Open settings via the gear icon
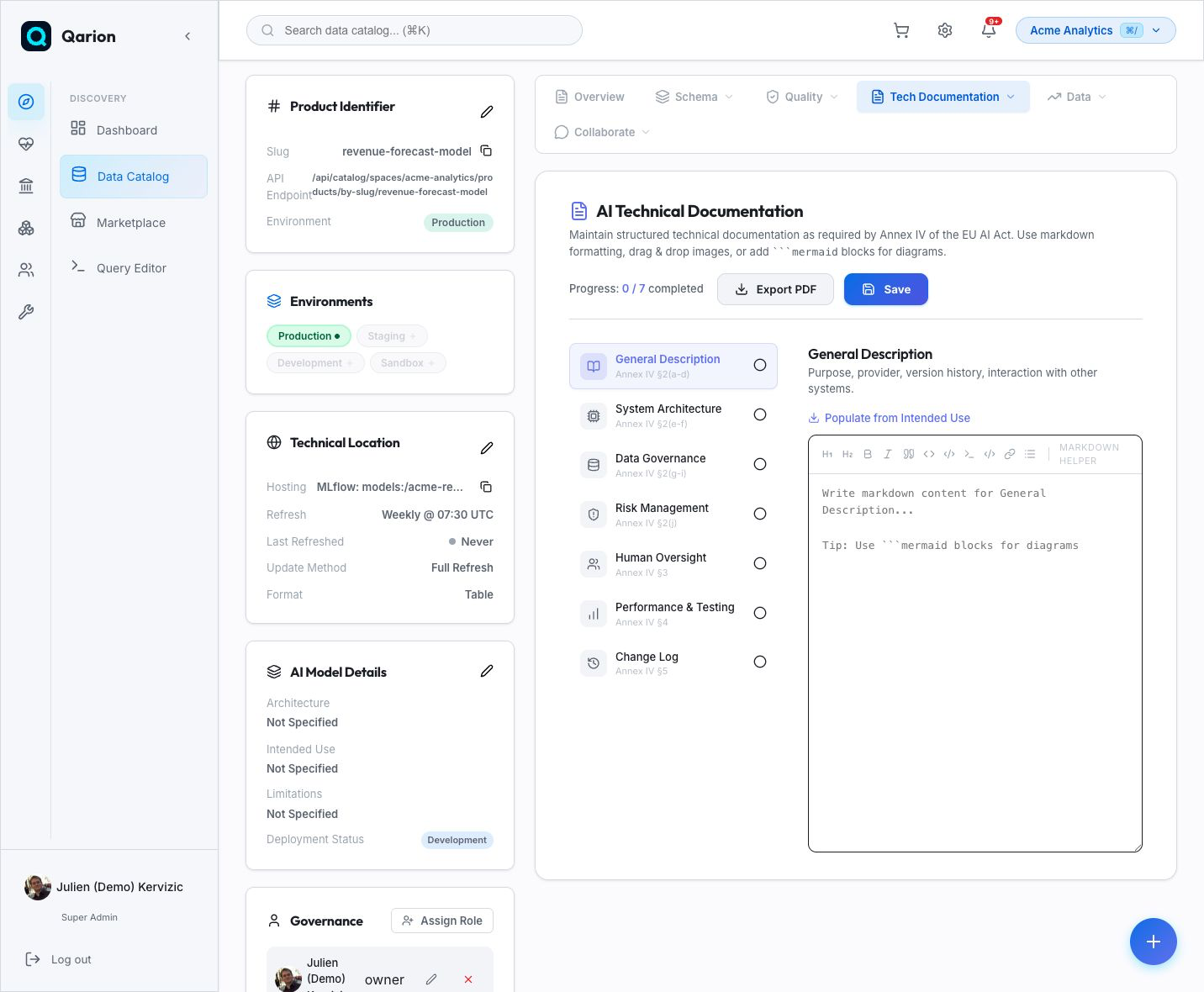 945,30
